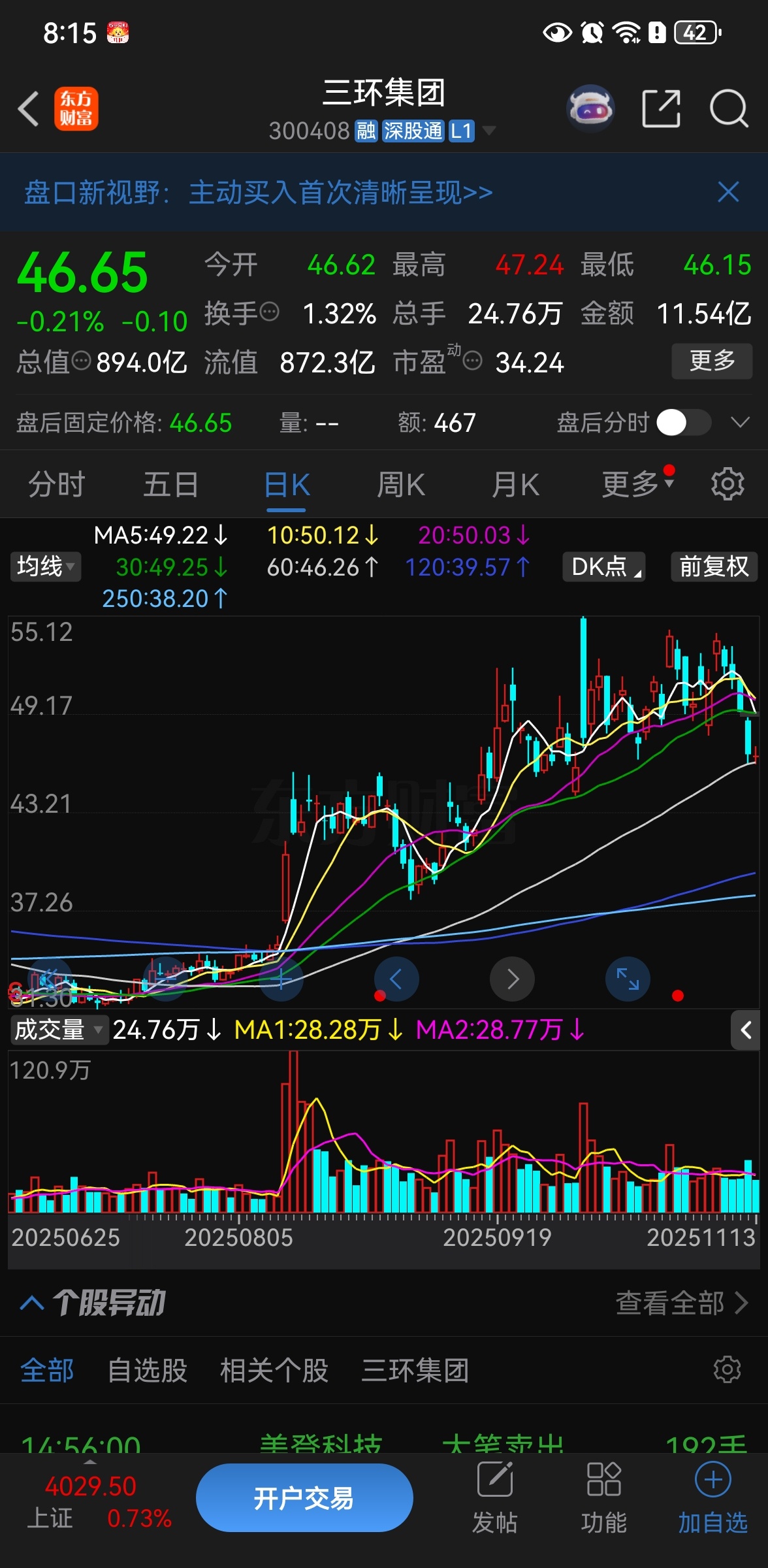
Task: Switch to 周K chart tab
Action: pyautogui.click(x=401, y=485)
